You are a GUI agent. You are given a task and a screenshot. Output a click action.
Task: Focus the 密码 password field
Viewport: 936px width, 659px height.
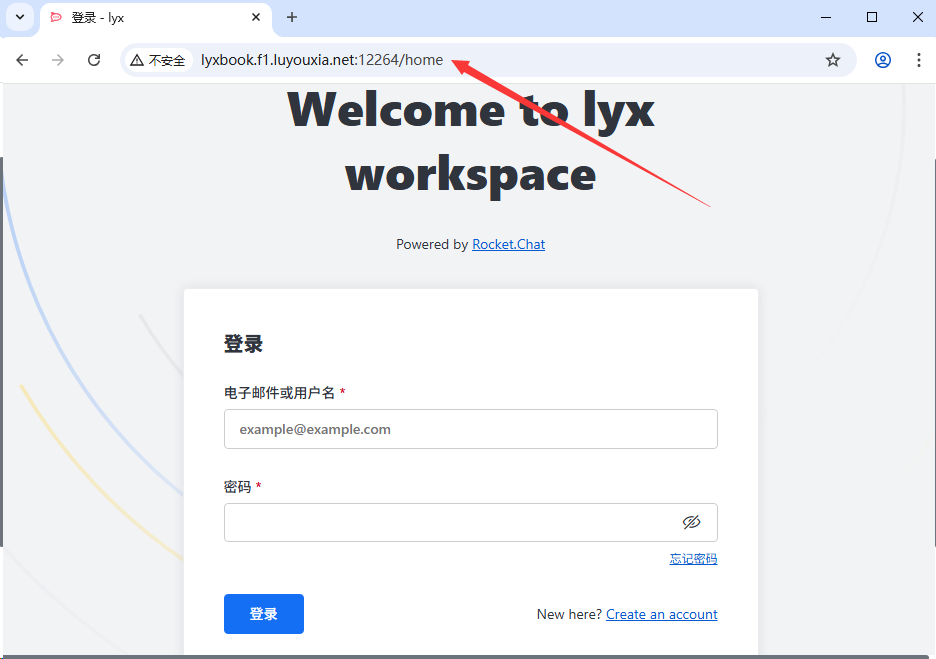(470, 522)
